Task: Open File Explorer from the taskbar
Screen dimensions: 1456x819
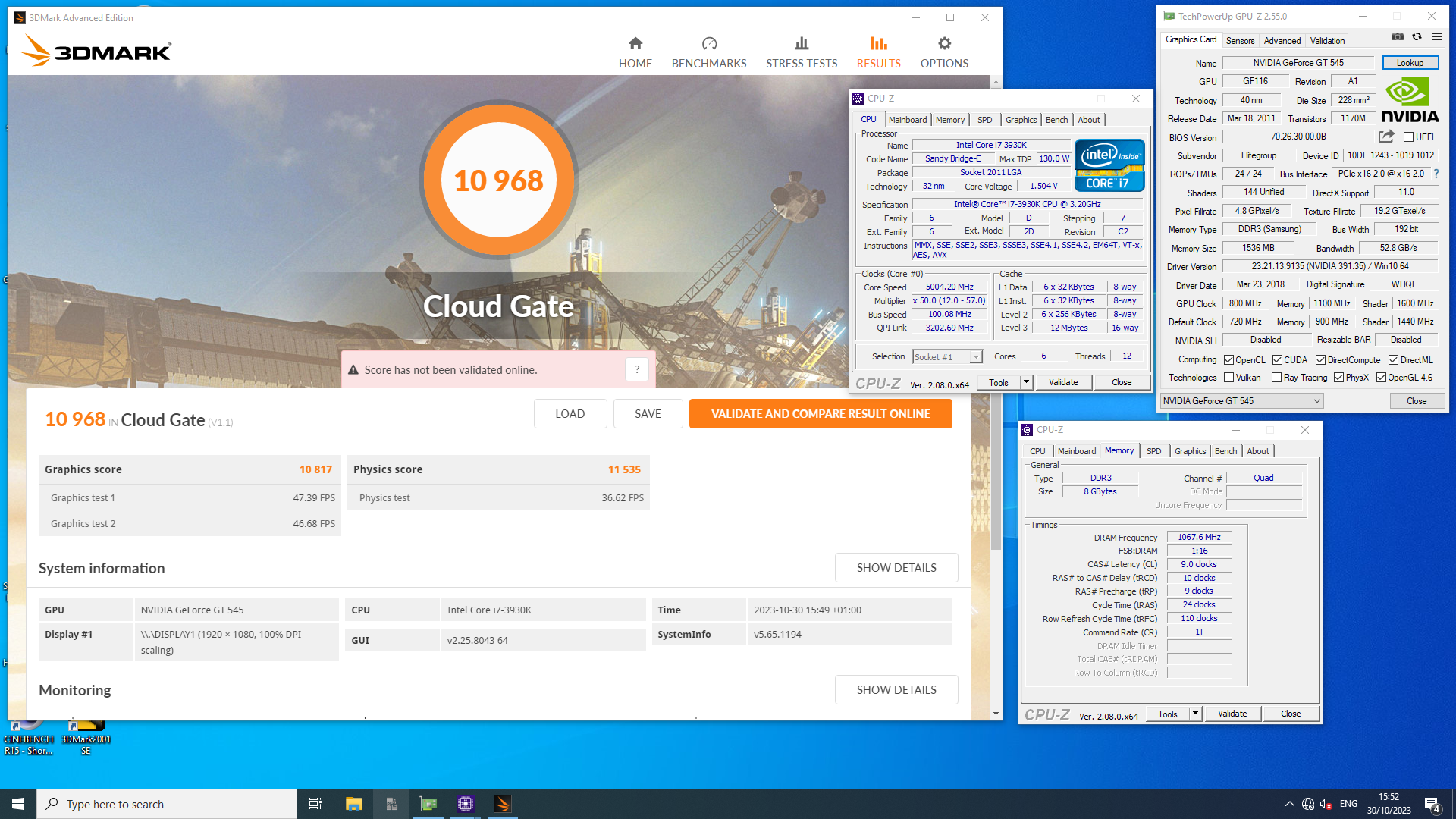Action: click(x=353, y=804)
